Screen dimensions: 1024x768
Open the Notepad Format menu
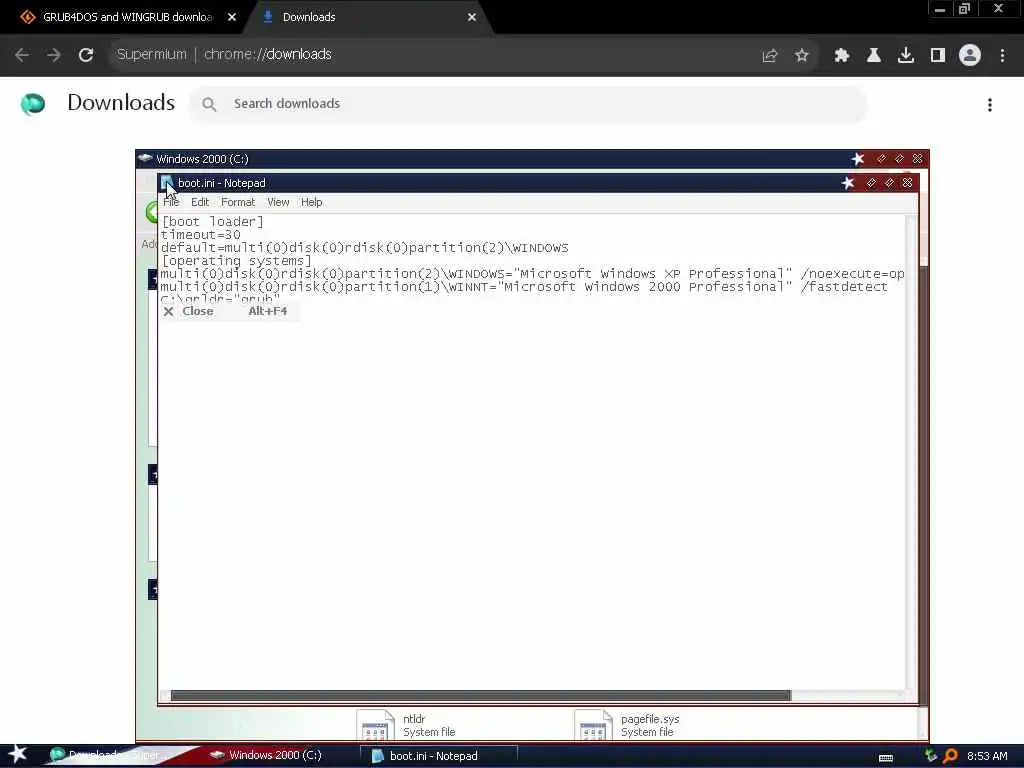point(238,202)
